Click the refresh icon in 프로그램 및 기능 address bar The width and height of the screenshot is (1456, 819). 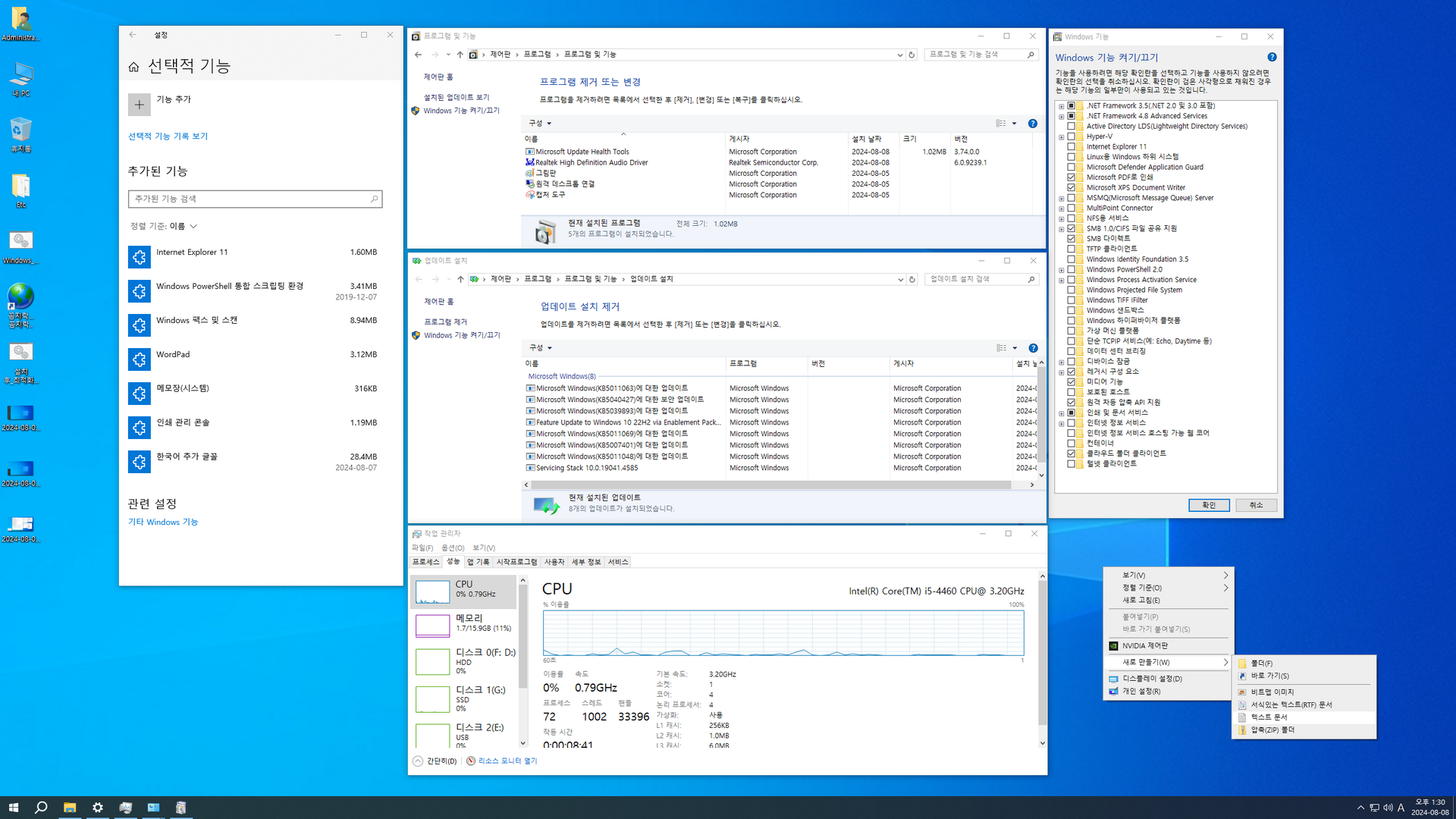[912, 55]
